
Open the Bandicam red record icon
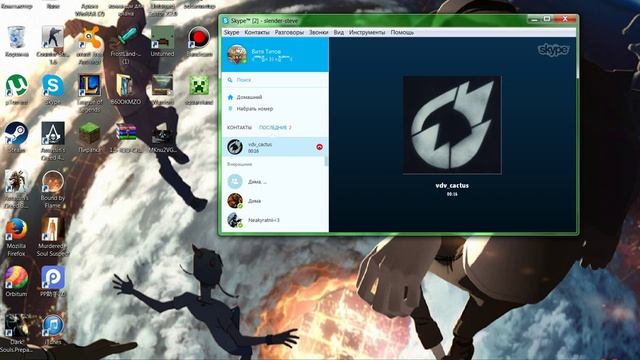pyautogui.click(x=199, y=38)
